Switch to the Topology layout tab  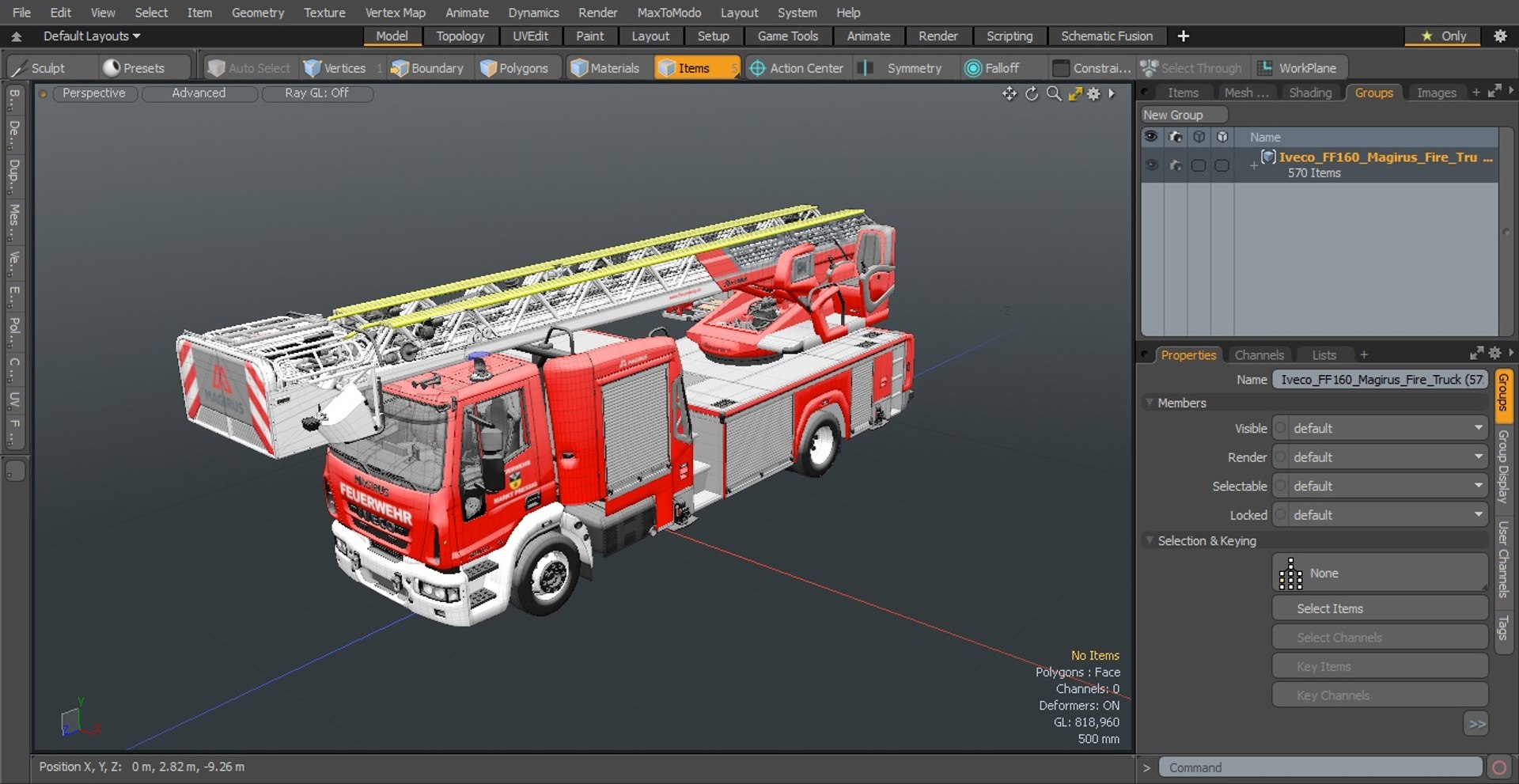460,36
